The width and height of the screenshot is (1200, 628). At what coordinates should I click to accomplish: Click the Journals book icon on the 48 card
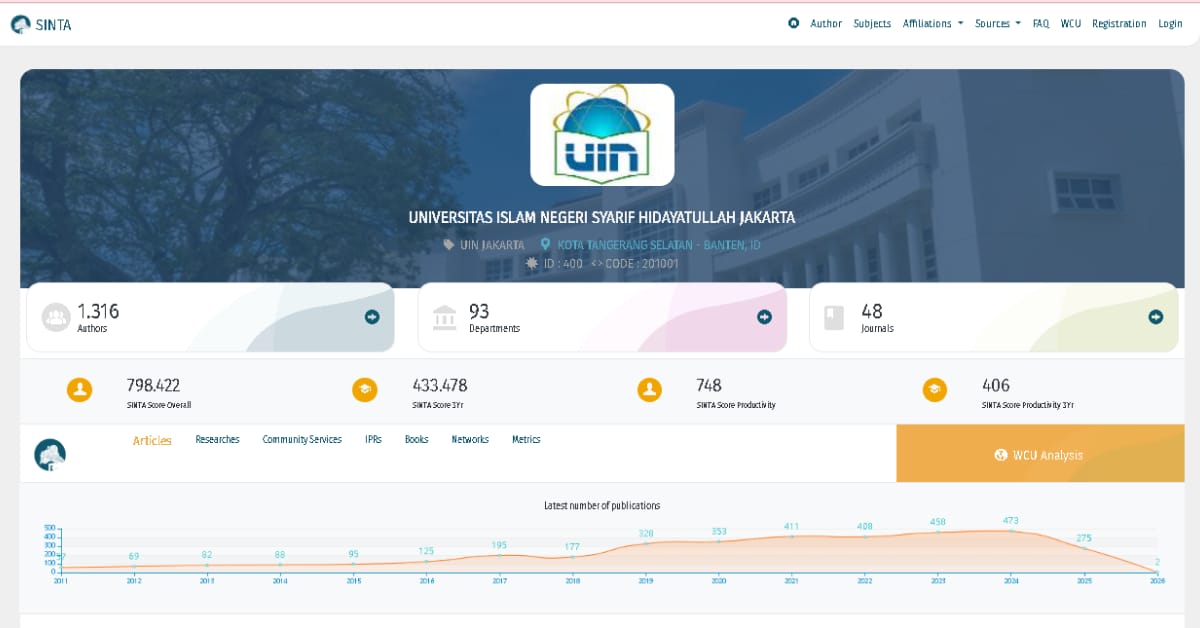pyautogui.click(x=832, y=315)
